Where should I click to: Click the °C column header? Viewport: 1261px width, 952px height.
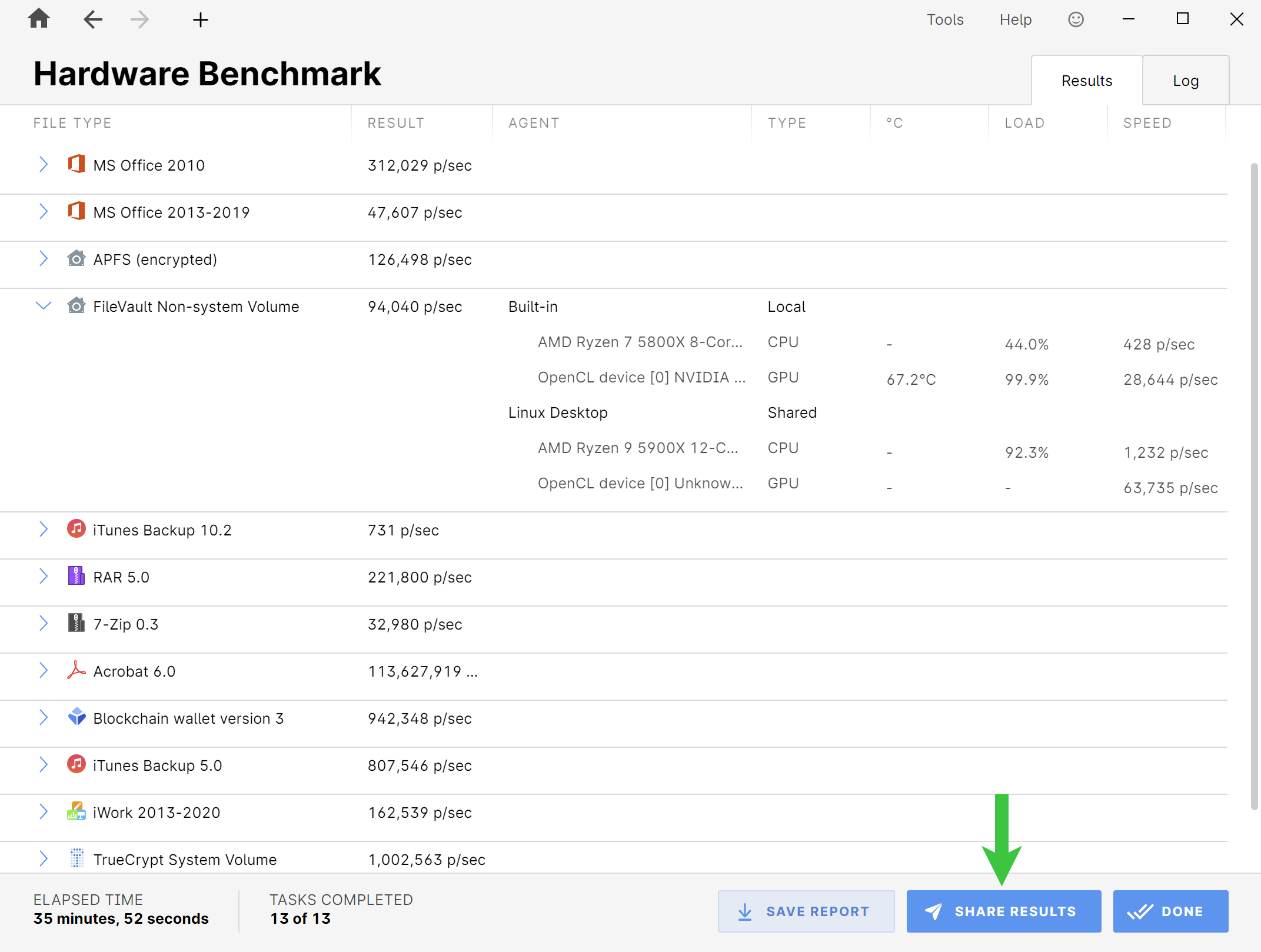click(x=894, y=123)
